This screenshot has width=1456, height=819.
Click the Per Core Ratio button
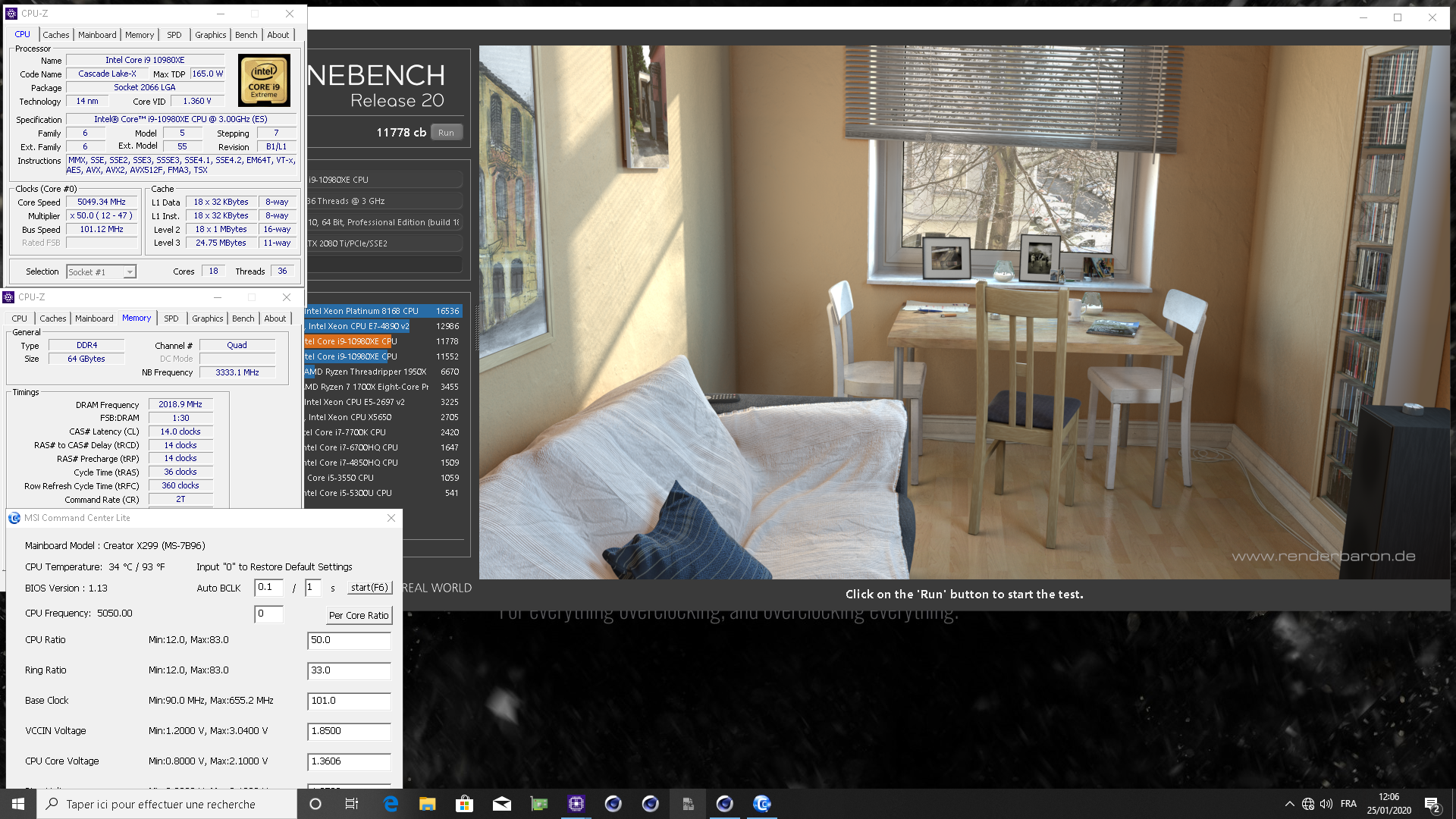tap(359, 615)
